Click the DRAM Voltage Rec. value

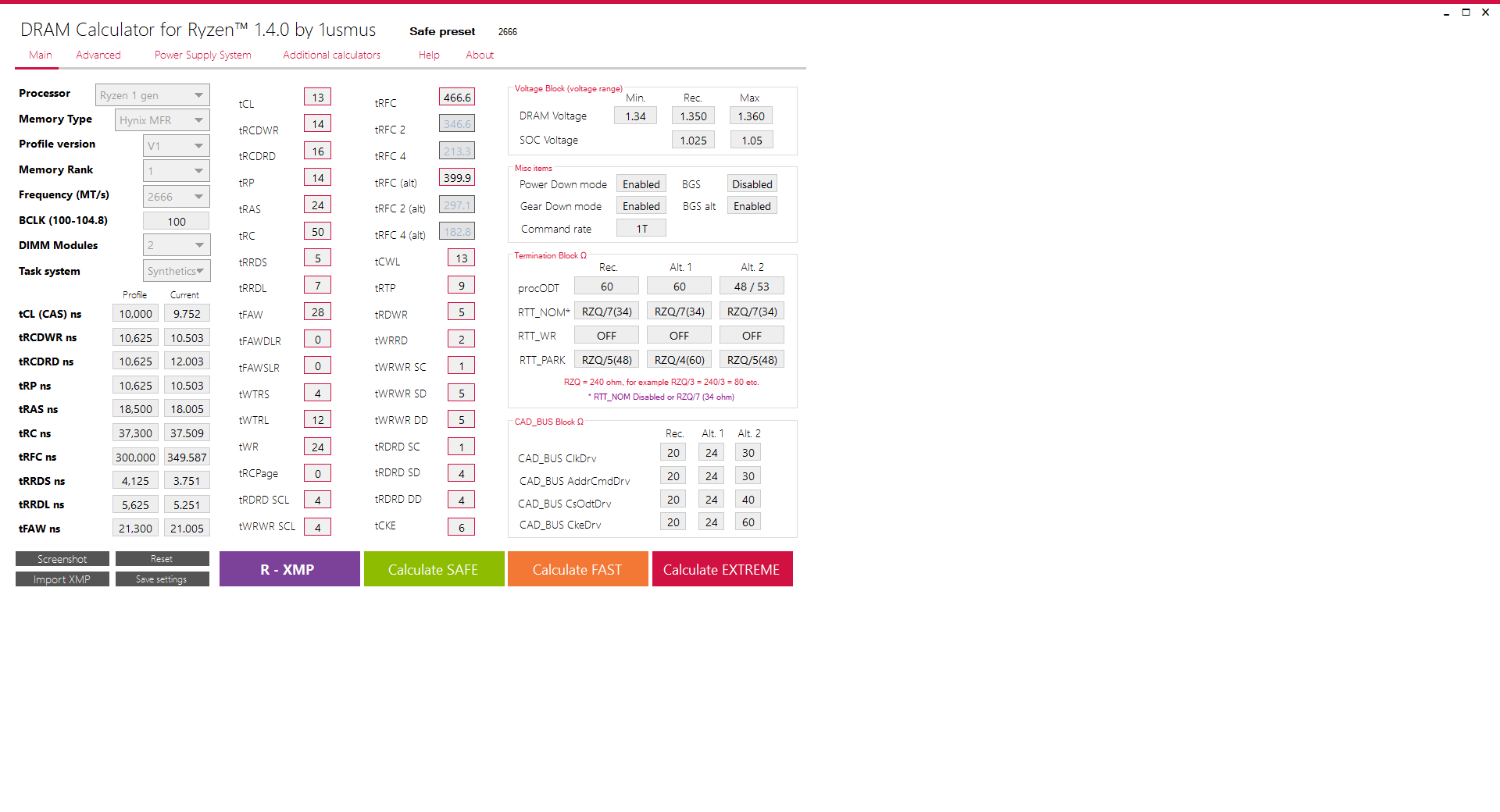[x=693, y=116]
